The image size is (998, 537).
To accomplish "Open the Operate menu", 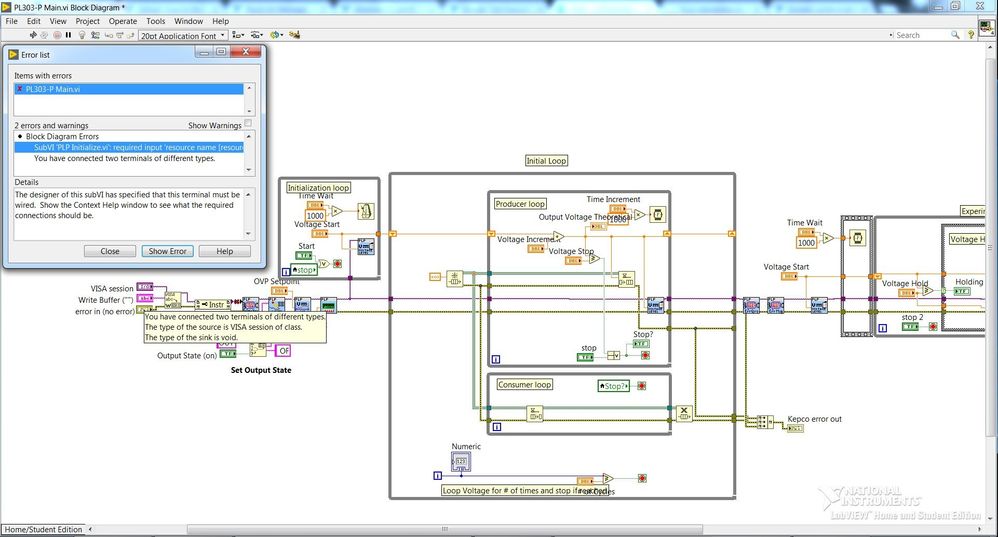I will pyautogui.click(x=123, y=21).
